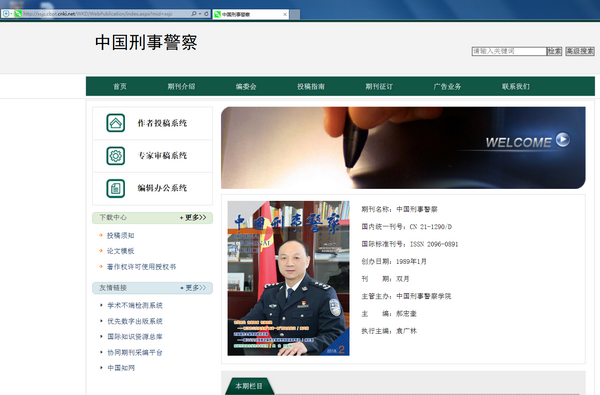Open the 投稿须知 download link

120,235
